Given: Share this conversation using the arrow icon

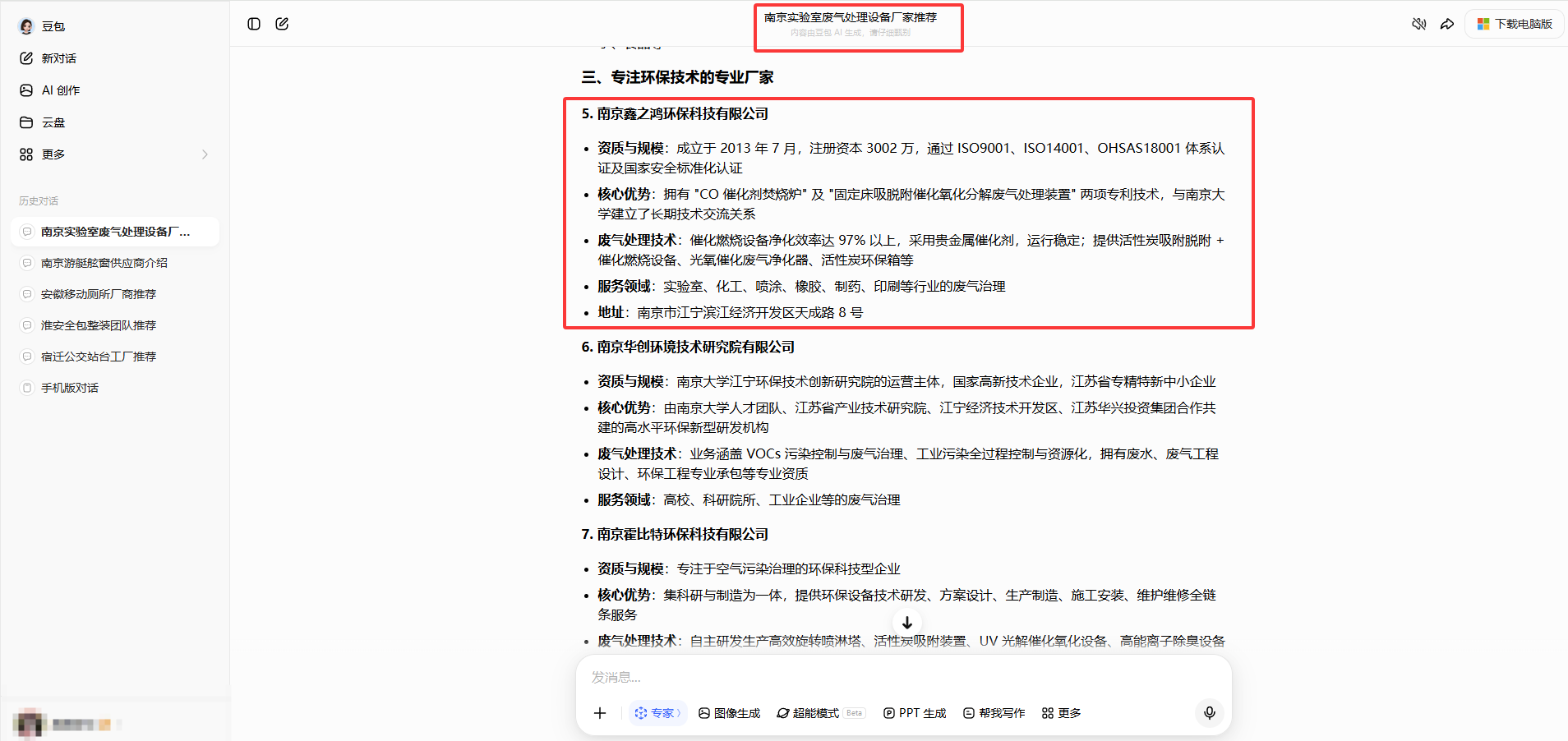Looking at the screenshot, I should [1447, 24].
